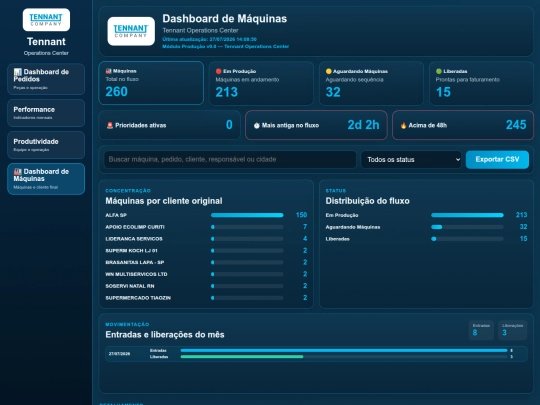Click the Máquinas por cliente original heading
This screenshot has height=405, width=540.
(164, 201)
